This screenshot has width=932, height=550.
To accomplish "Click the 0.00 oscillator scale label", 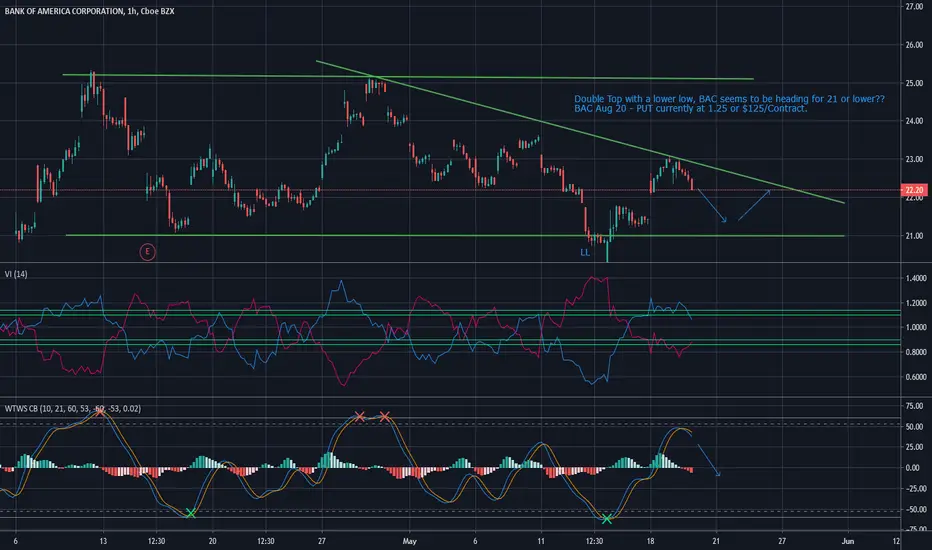I will click(914, 468).
